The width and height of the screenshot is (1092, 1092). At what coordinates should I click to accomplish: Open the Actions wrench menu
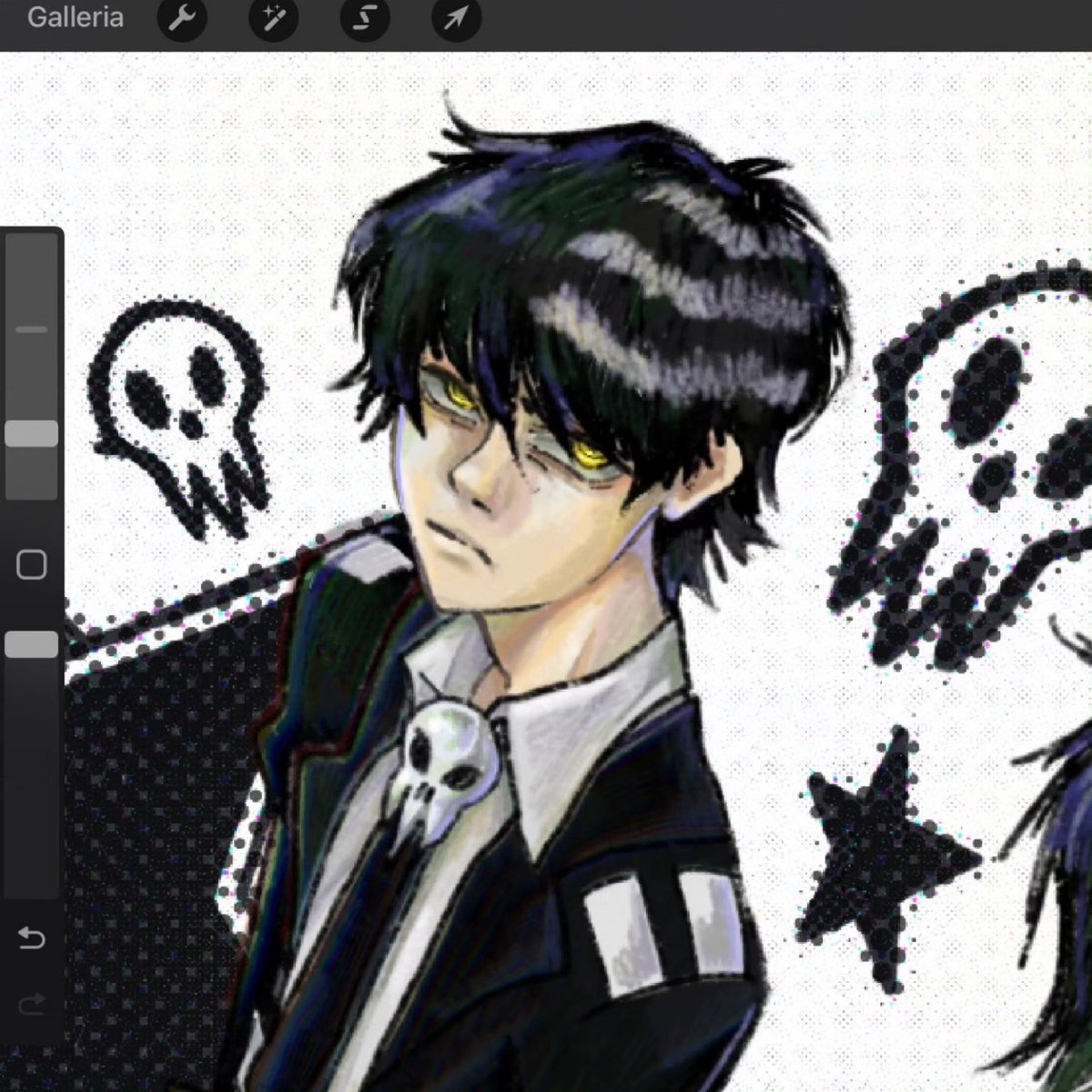(183, 18)
